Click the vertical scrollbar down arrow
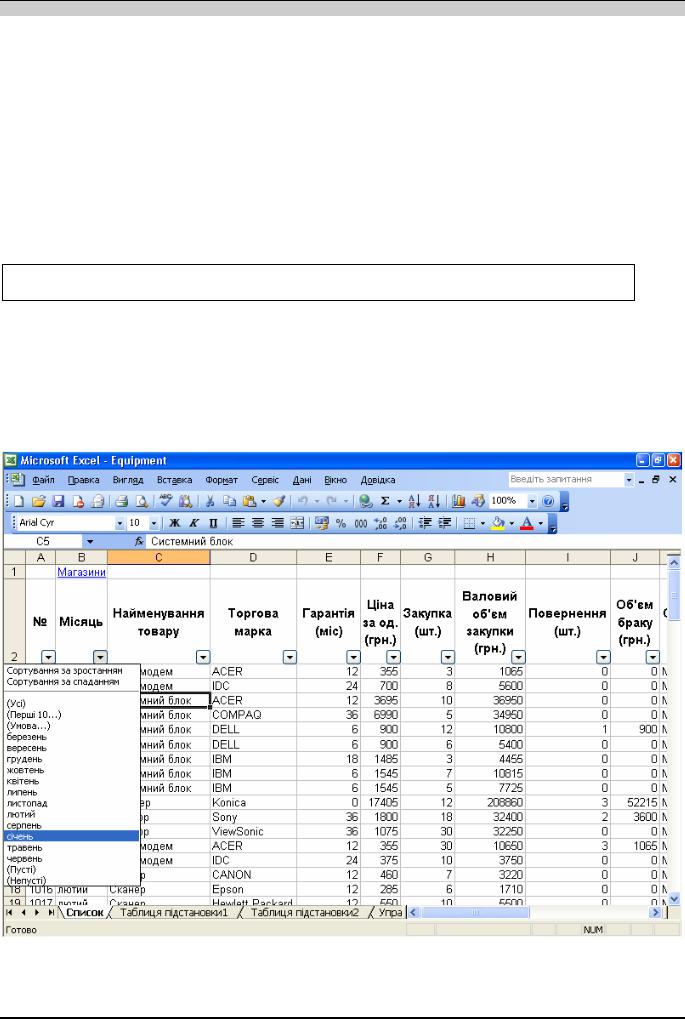The image size is (685, 1019). (674, 899)
